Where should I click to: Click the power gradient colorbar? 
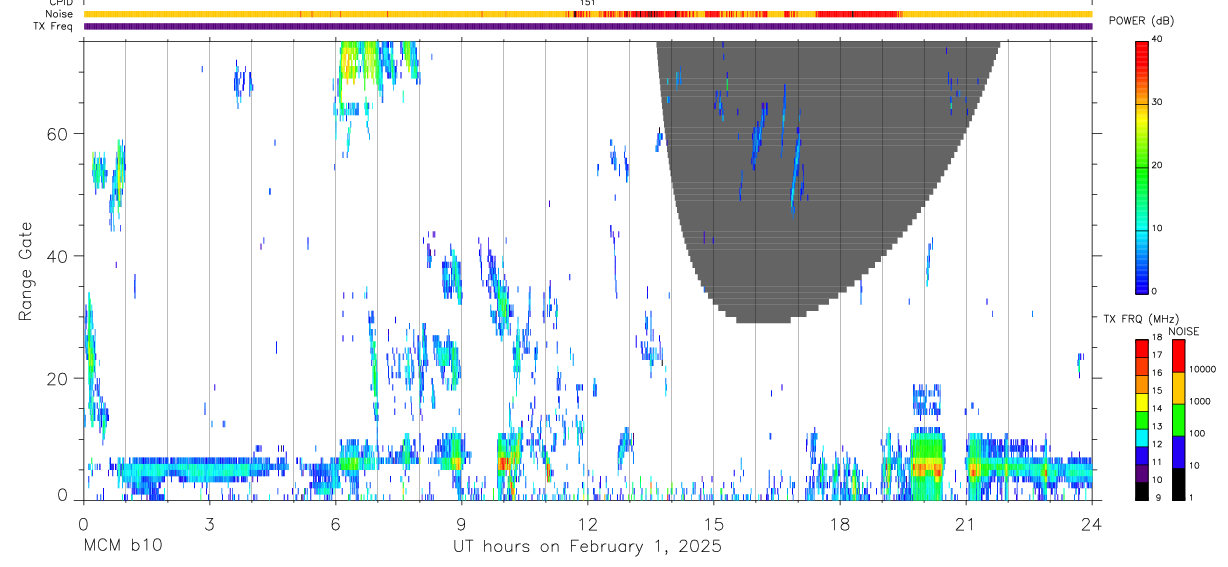(1142, 166)
